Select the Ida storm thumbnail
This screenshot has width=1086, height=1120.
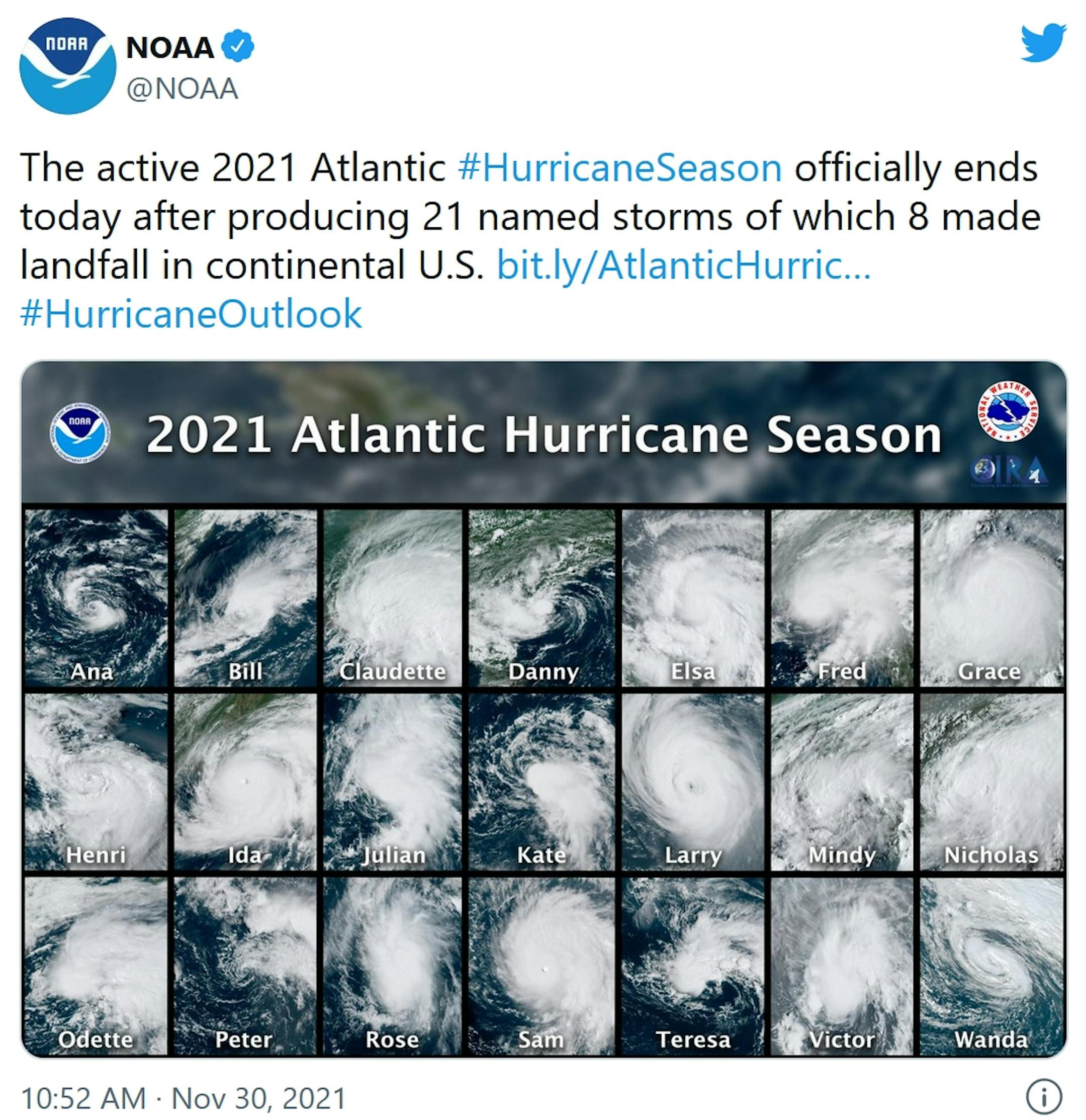coord(245,782)
